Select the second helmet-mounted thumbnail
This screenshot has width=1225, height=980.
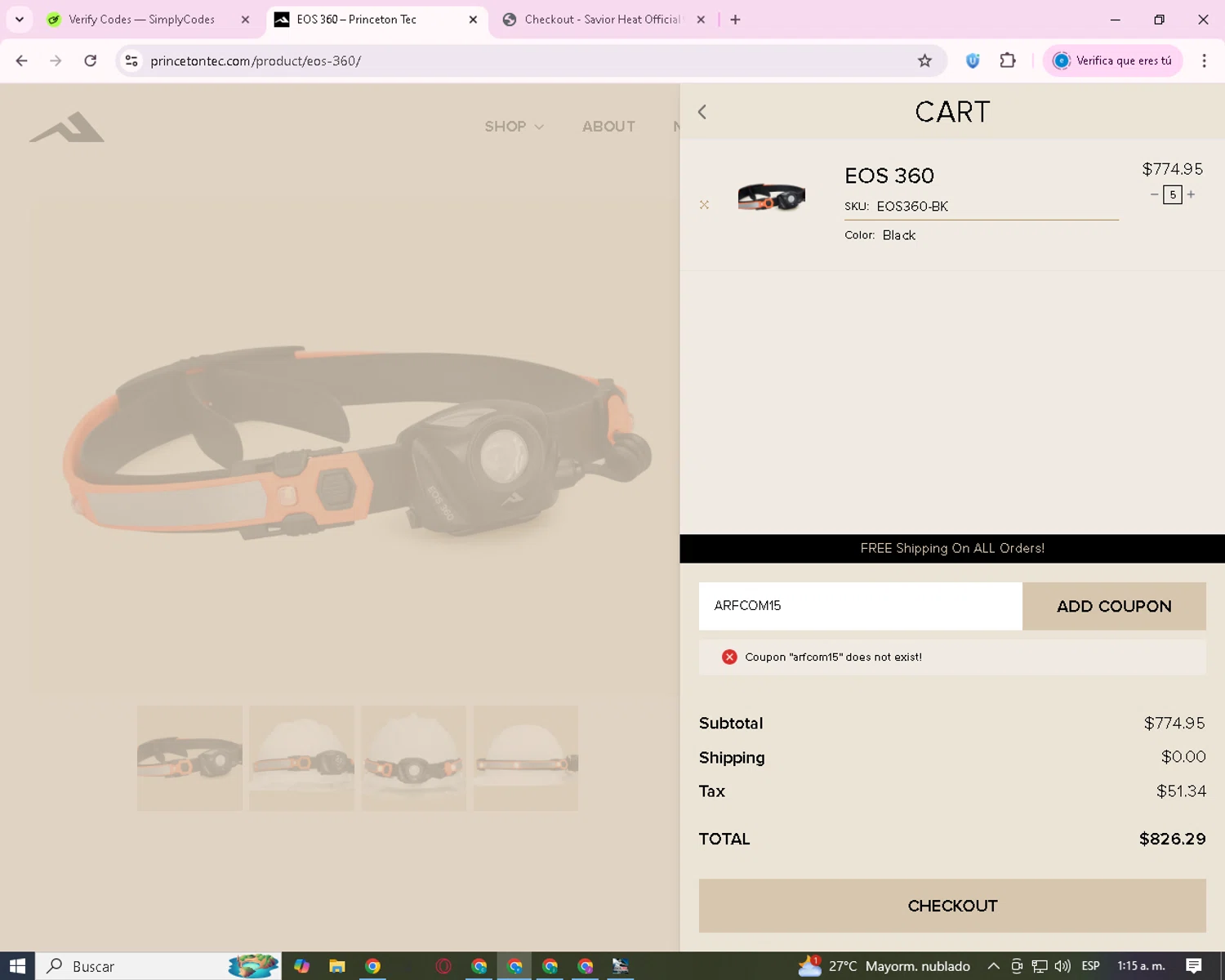(301, 758)
